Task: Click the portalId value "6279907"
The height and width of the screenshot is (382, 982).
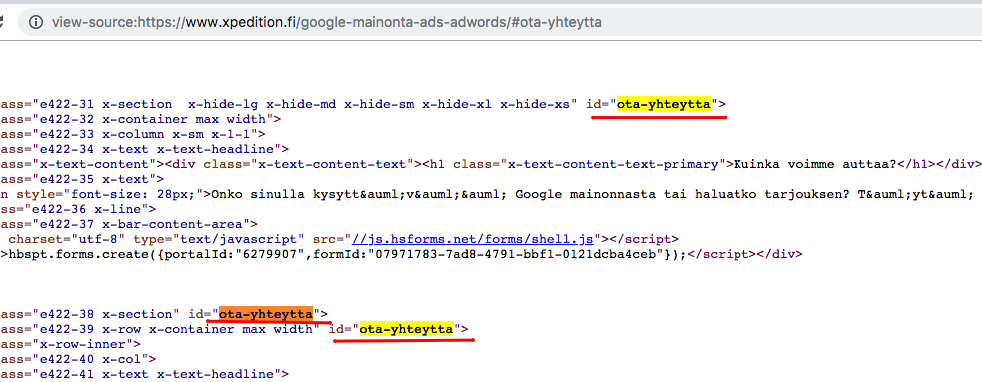Action: [x=272, y=254]
